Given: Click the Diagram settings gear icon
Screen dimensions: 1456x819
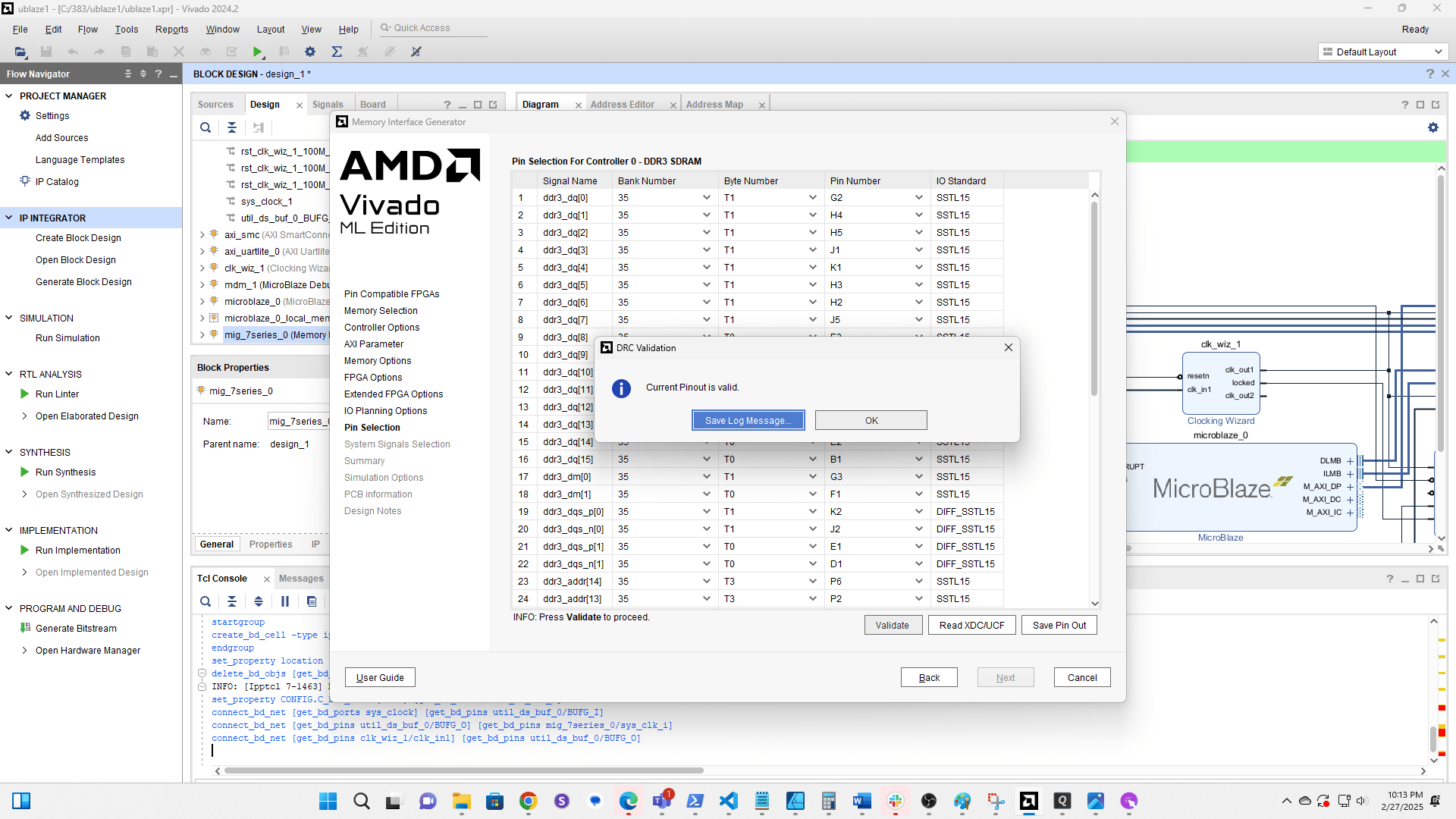Looking at the screenshot, I should (1433, 127).
